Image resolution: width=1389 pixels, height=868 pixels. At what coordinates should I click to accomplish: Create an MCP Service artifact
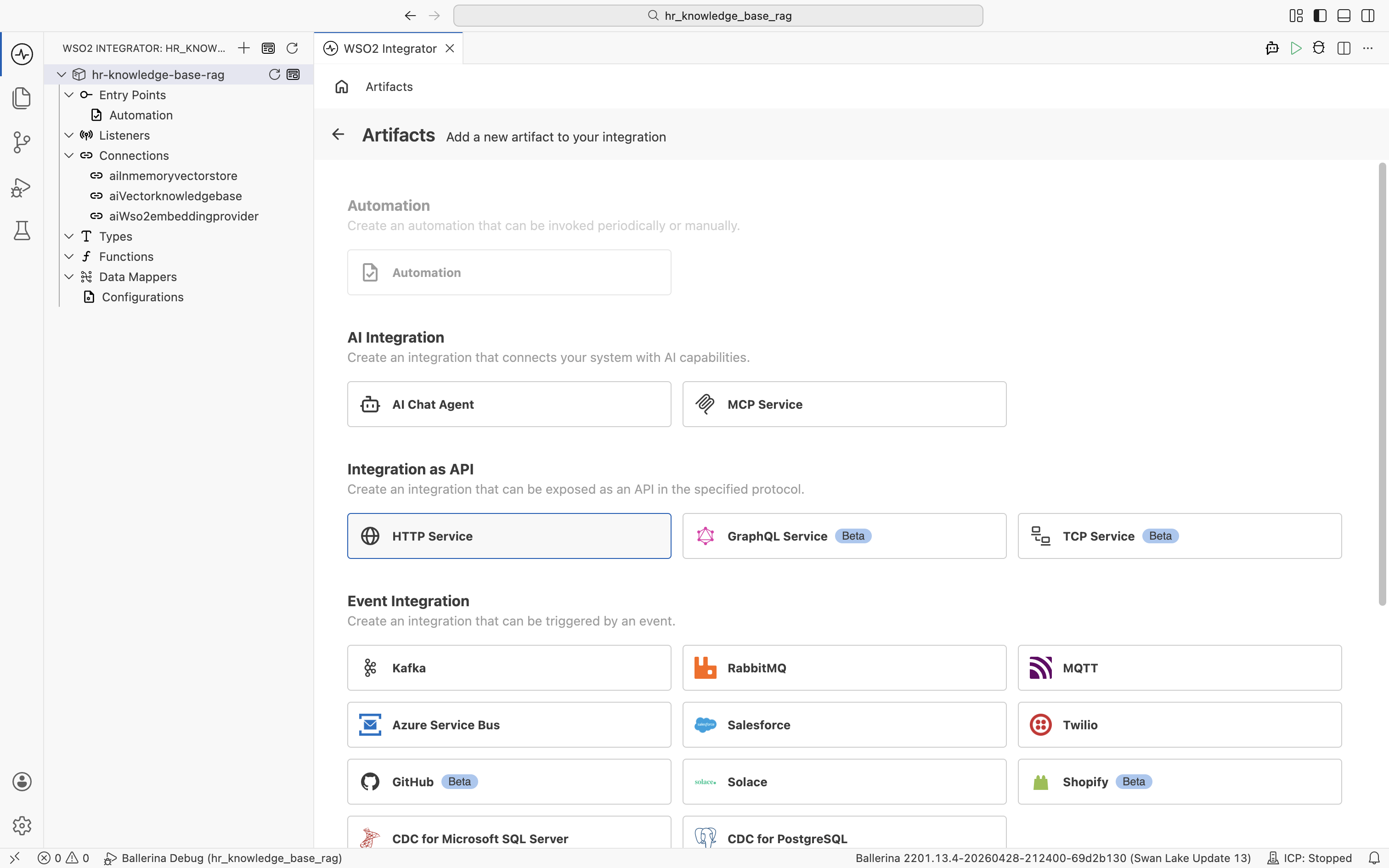tap(844, 404)
